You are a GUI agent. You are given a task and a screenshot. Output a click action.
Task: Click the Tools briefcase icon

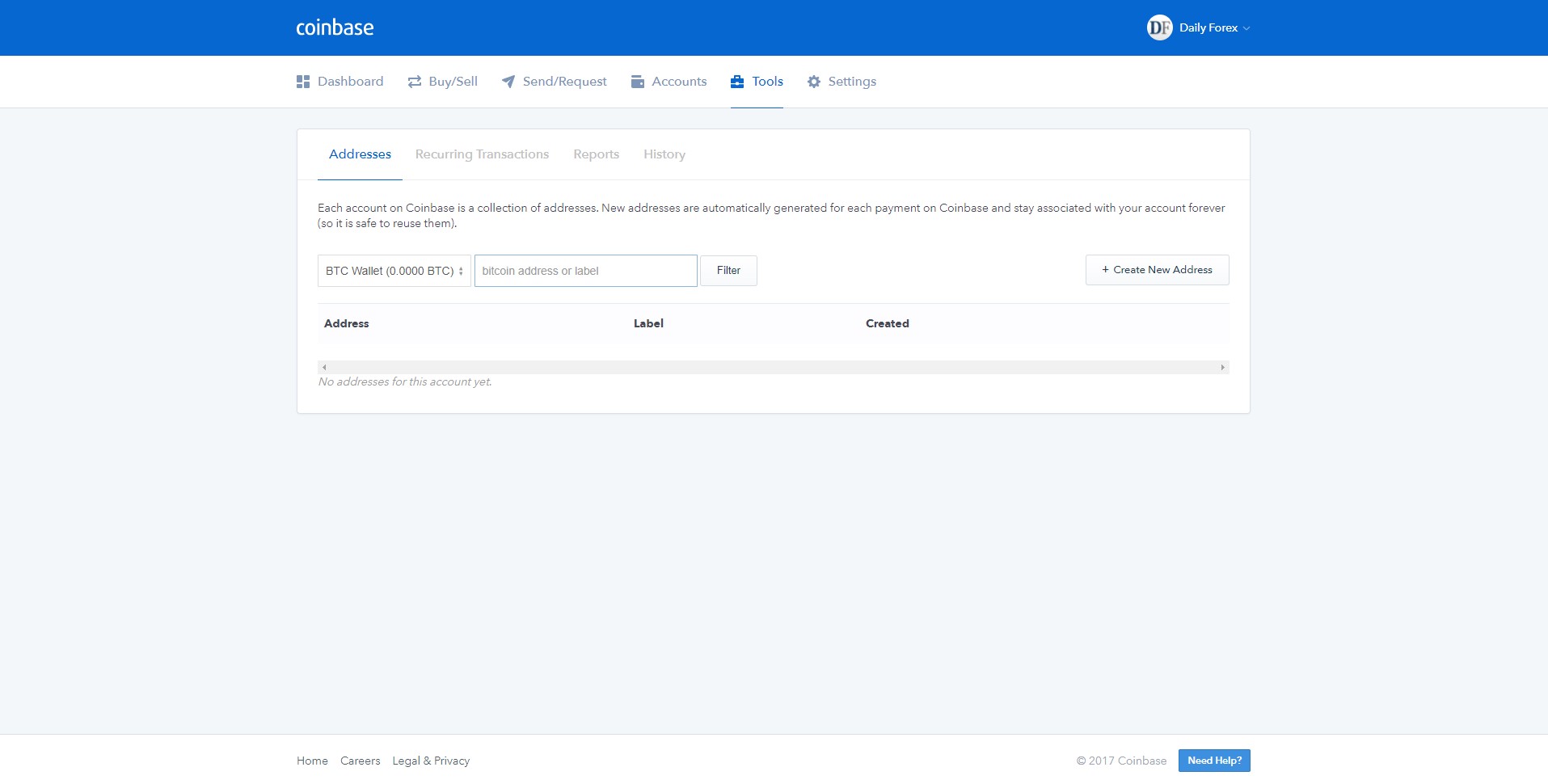tap(737, 82)
